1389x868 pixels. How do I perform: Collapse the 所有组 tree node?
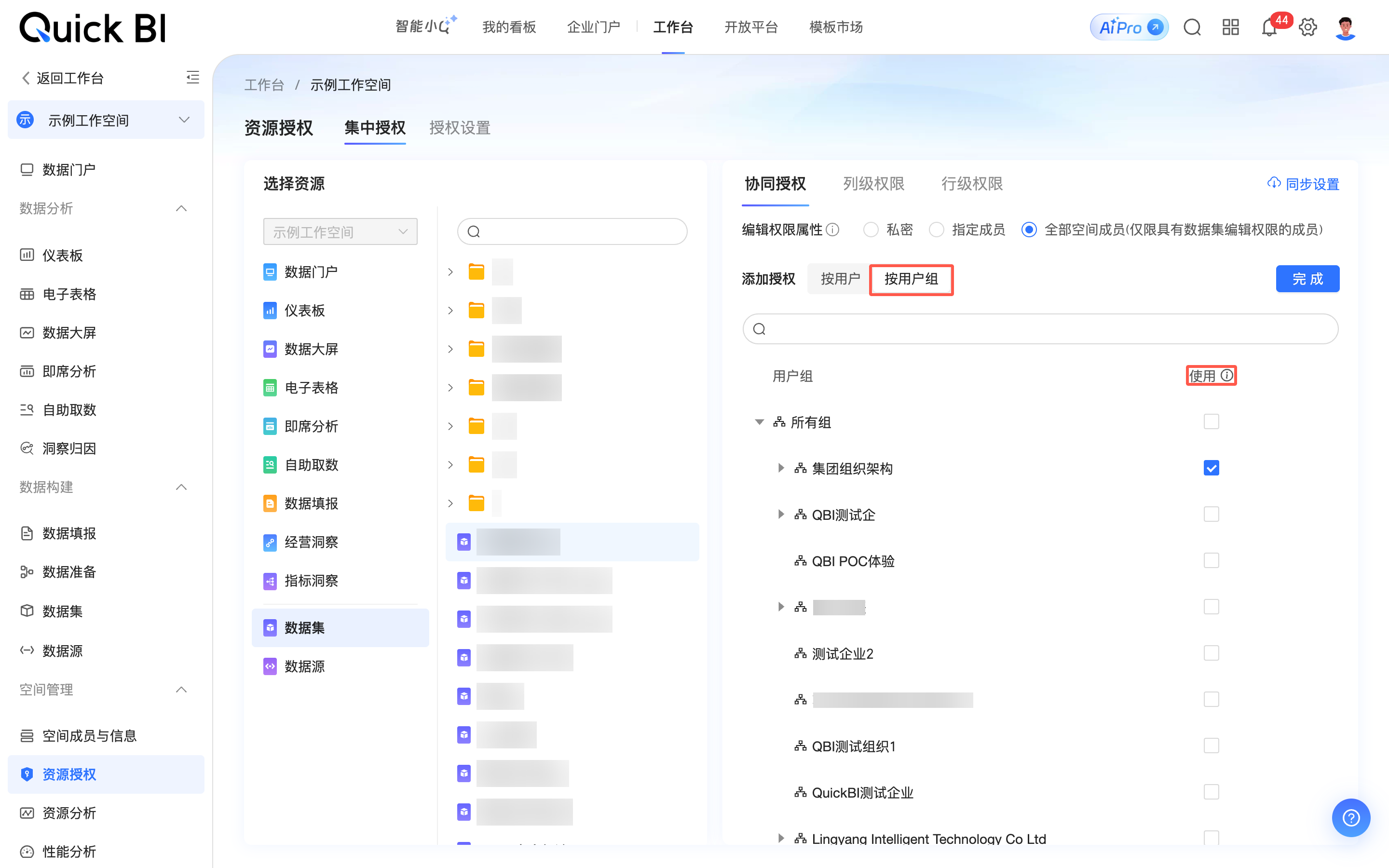(x=759, y=422)
